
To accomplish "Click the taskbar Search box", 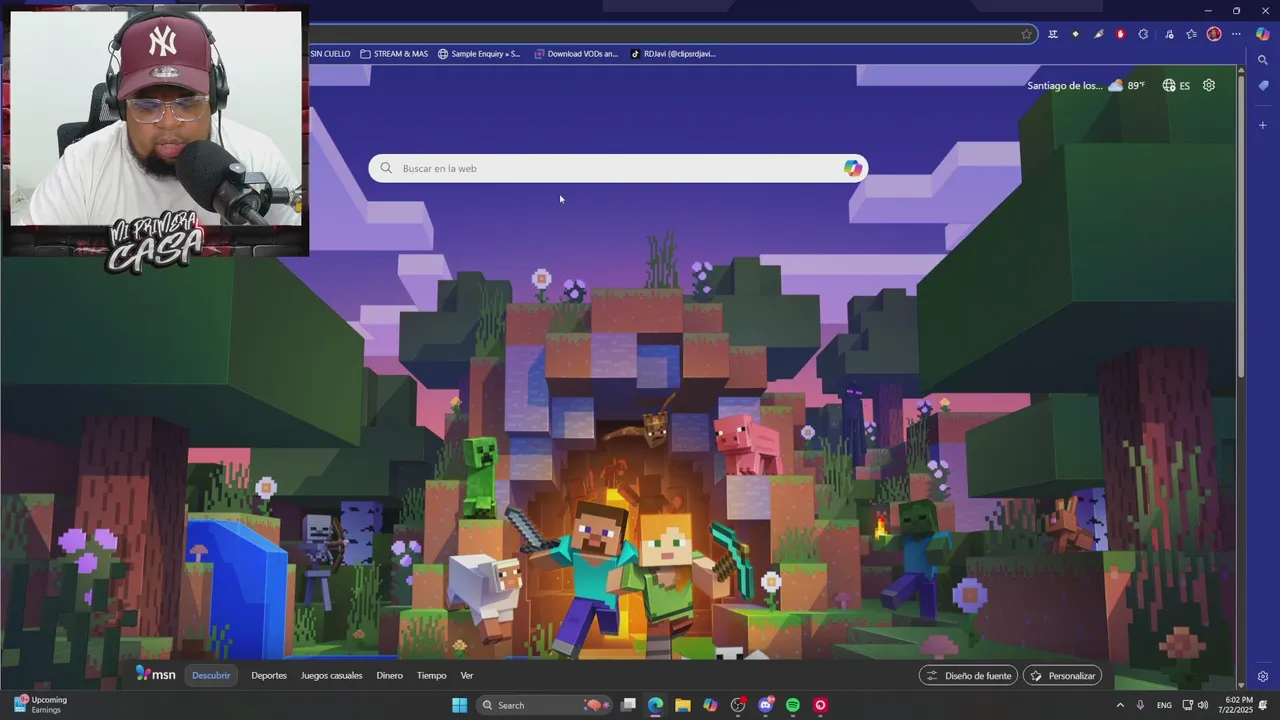I will [542, 705].
